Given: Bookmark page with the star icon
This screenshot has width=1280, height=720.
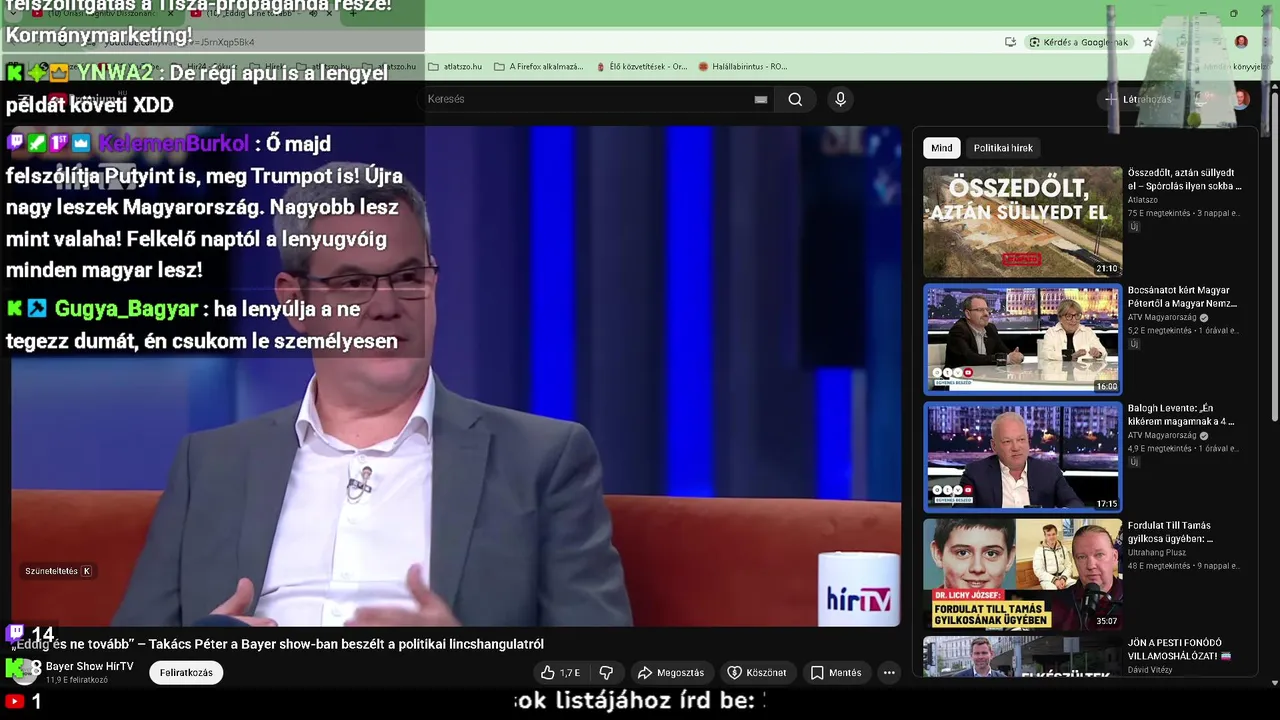Looking at the screenshot, I should (x=1148, y=42).
